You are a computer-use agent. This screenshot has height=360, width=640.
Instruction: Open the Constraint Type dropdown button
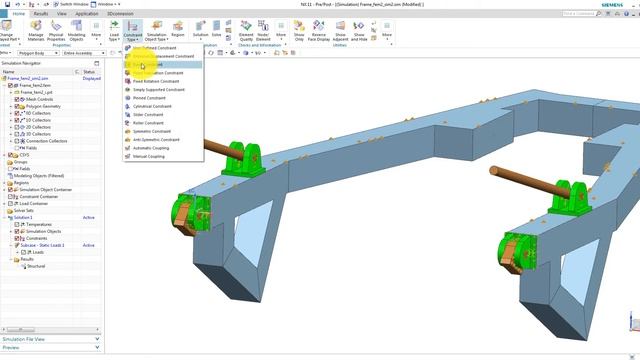tap(133, 31)
